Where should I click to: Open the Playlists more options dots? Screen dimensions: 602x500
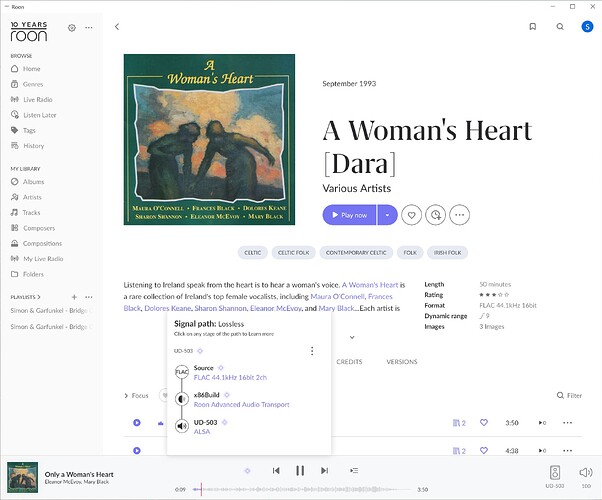coord(89,297)
